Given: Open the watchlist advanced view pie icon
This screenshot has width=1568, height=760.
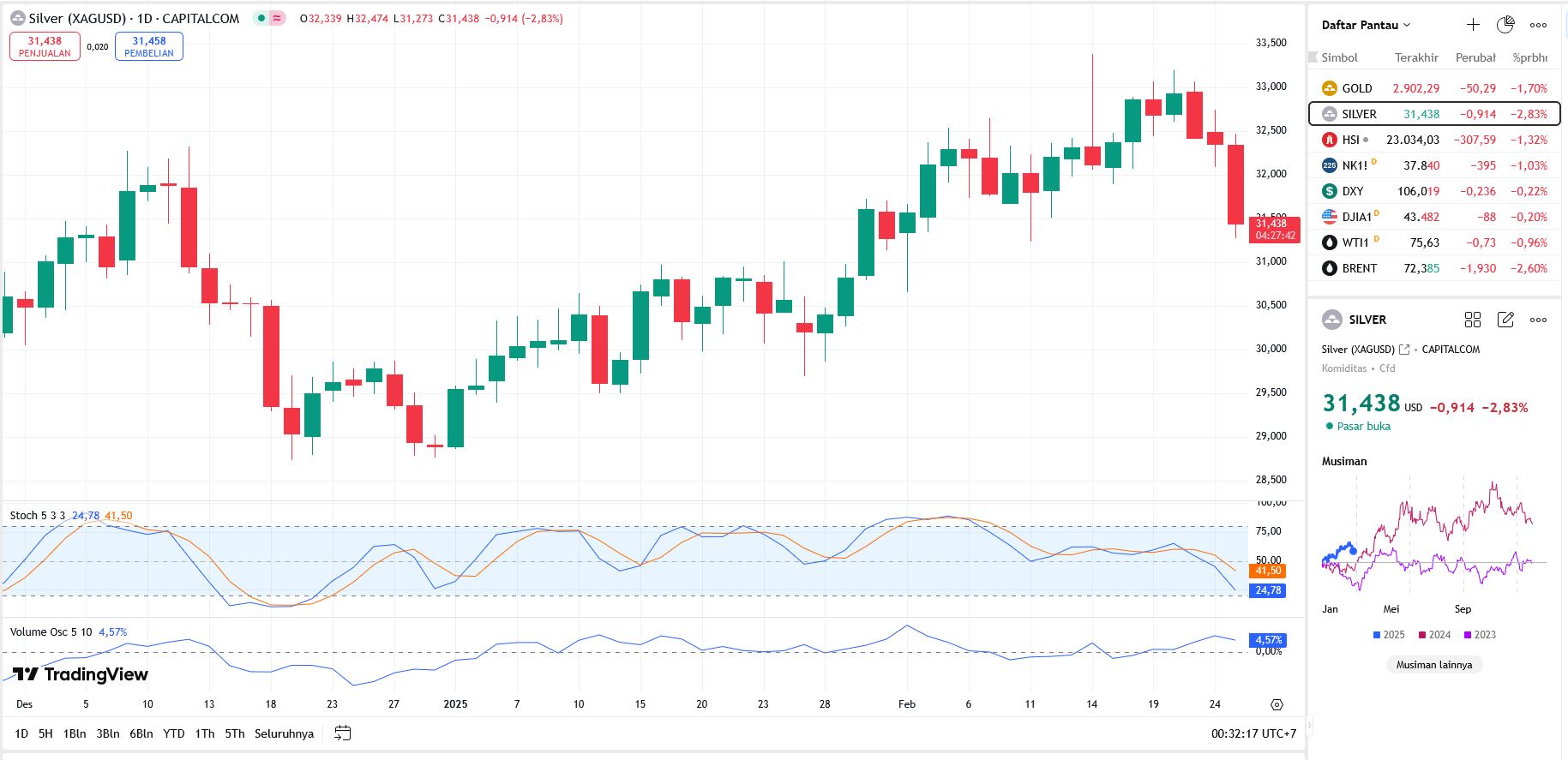Looking at the screenshot, I should click(x=1505, y=25).
